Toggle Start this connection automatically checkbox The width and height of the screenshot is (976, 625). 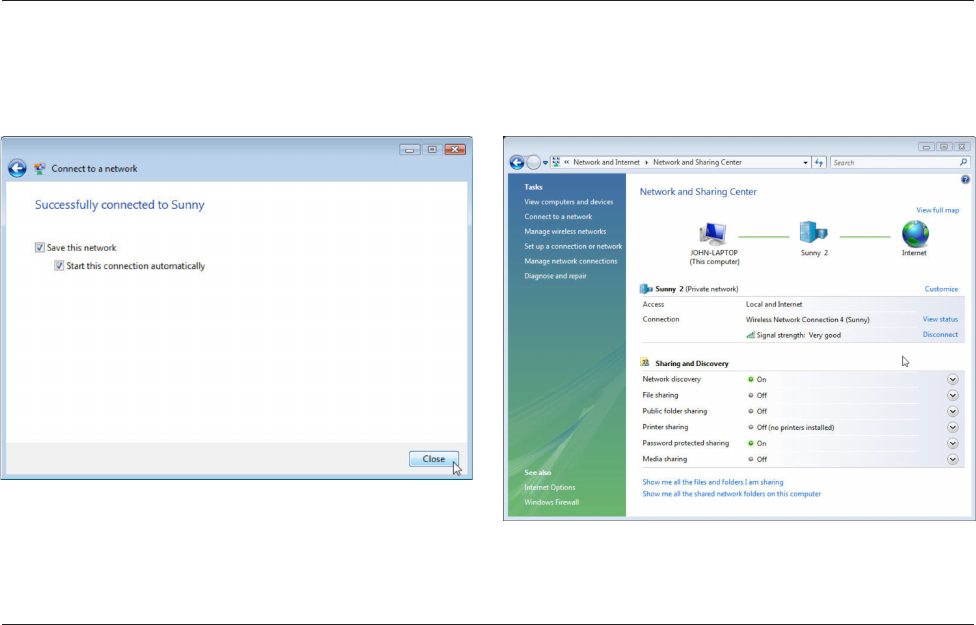pyautogui.click(x=59, y=266)
